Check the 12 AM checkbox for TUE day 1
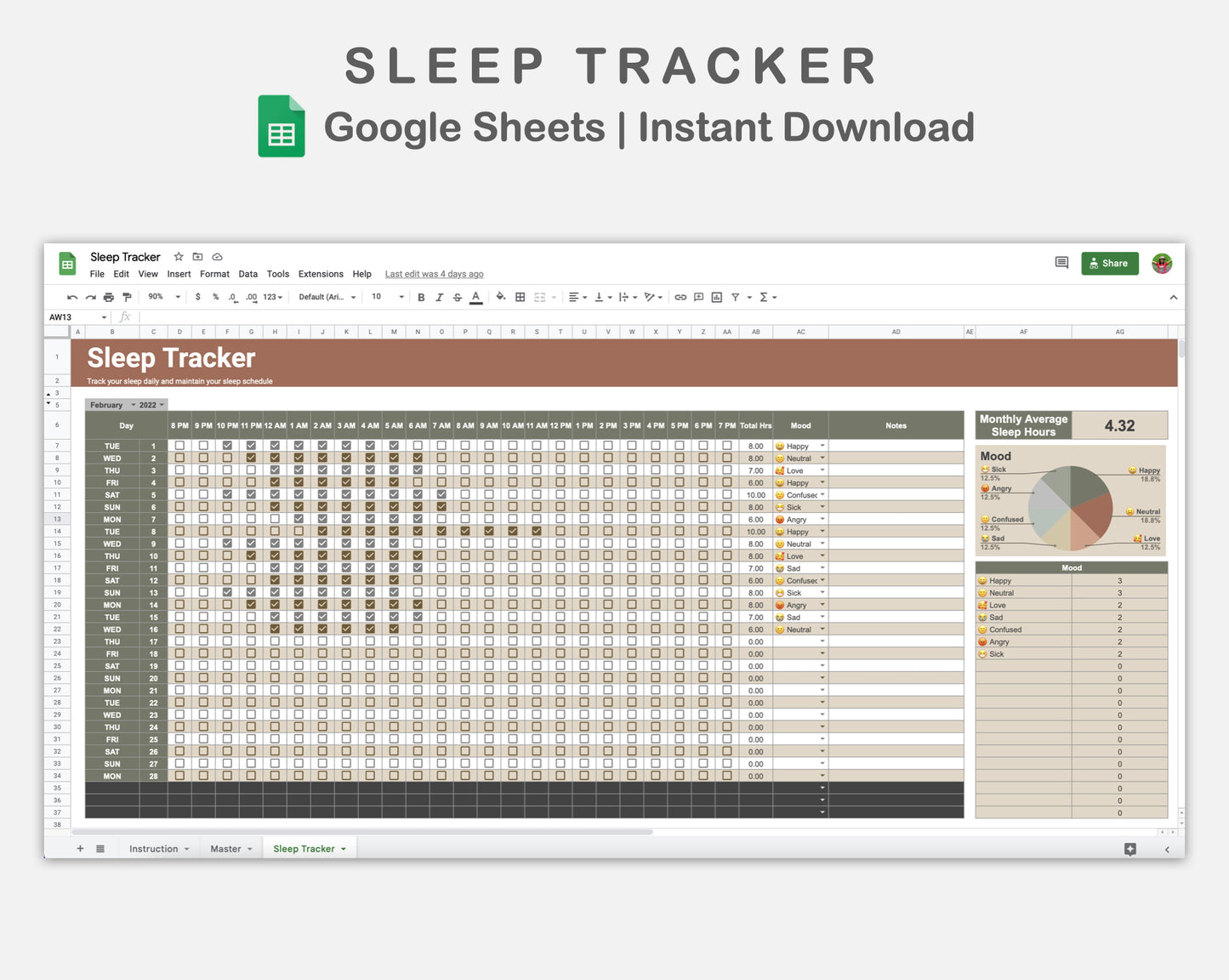 pos(275,446)
